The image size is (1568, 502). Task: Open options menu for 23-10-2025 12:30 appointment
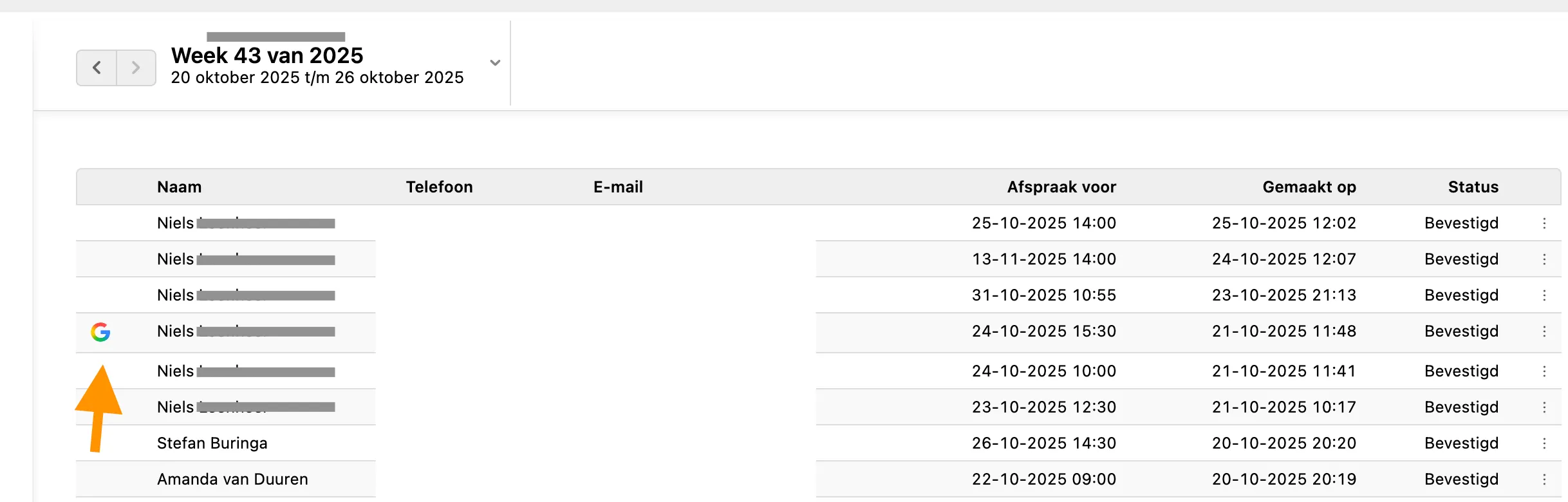point(1544,407)
